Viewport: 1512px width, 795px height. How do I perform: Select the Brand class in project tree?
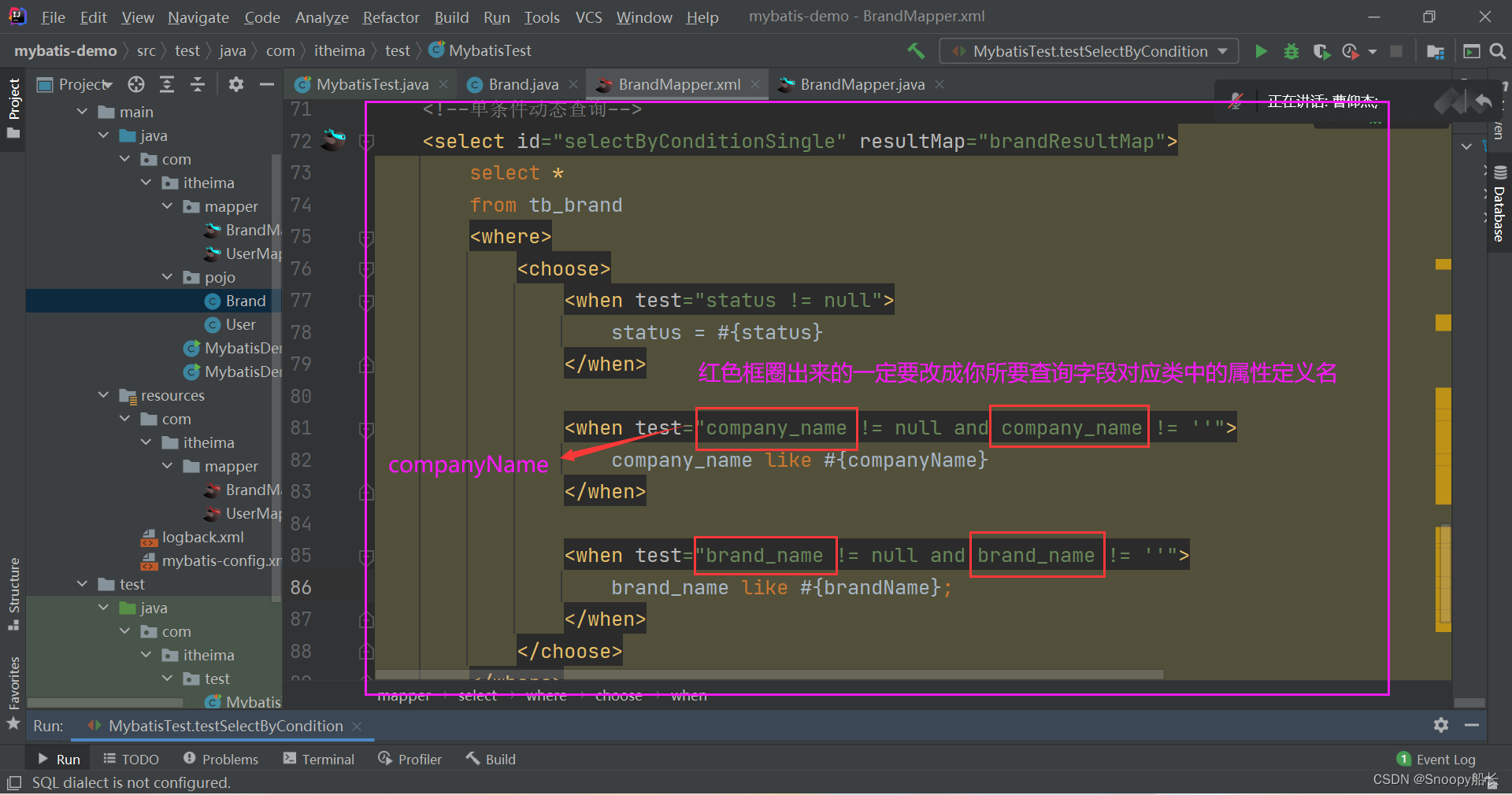pos(245,301)
